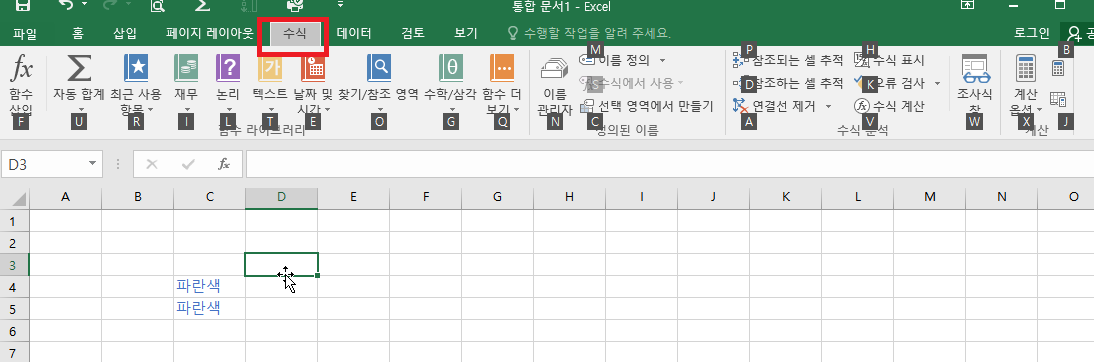Image resolution: width=1094 pixels, height=362 pixels.
Task: Open the Lookup & Reference magnifier book icon
Action: tap(379, 68)
